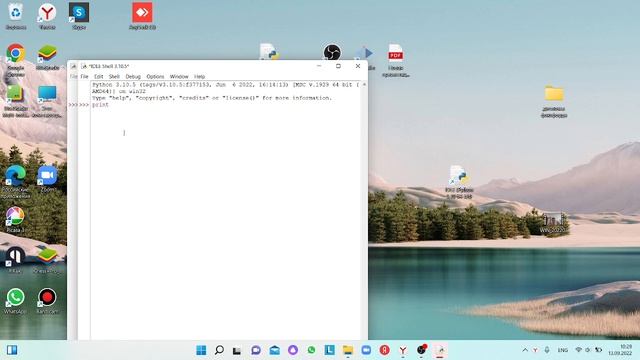
Task: Open the red Yandex icon in taskbar
Action: coord(384,350)
